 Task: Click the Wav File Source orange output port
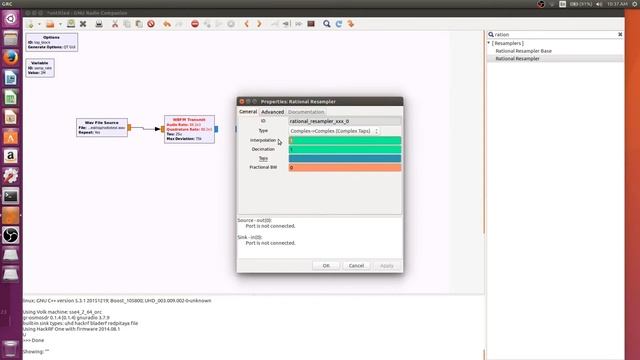pos(129,128)
